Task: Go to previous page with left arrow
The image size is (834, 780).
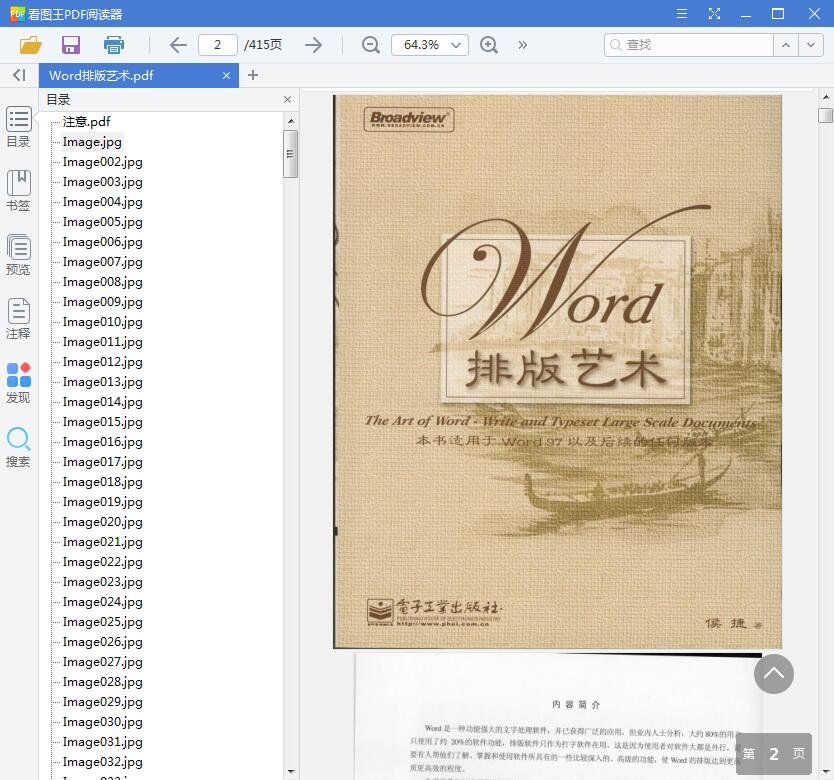Action: (x=178, y=45)
